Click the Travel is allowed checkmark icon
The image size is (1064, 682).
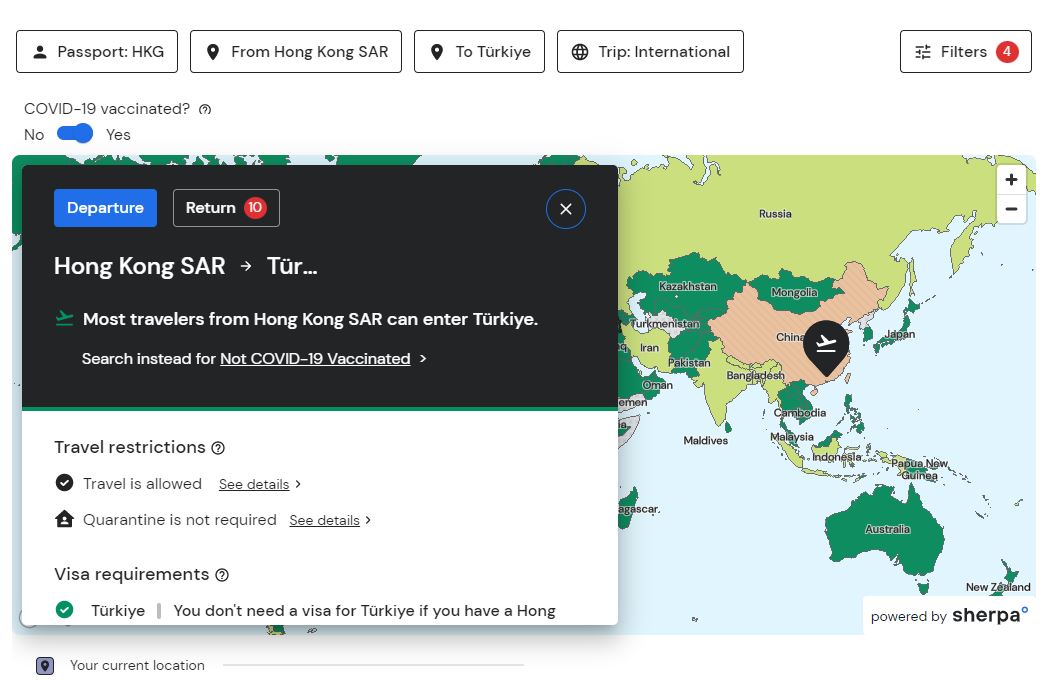(64, 482)
